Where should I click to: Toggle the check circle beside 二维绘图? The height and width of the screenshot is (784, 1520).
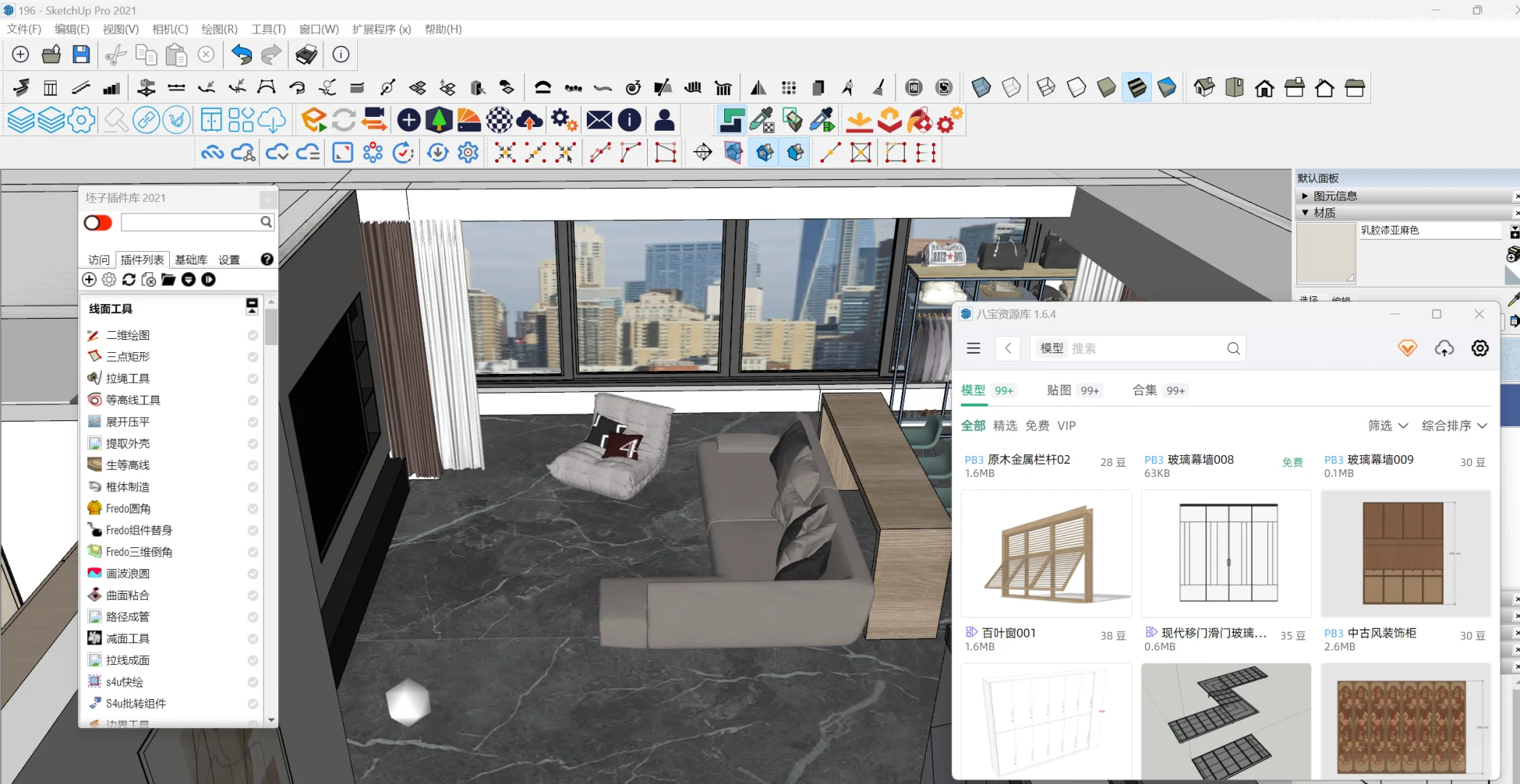coord(253,335)
